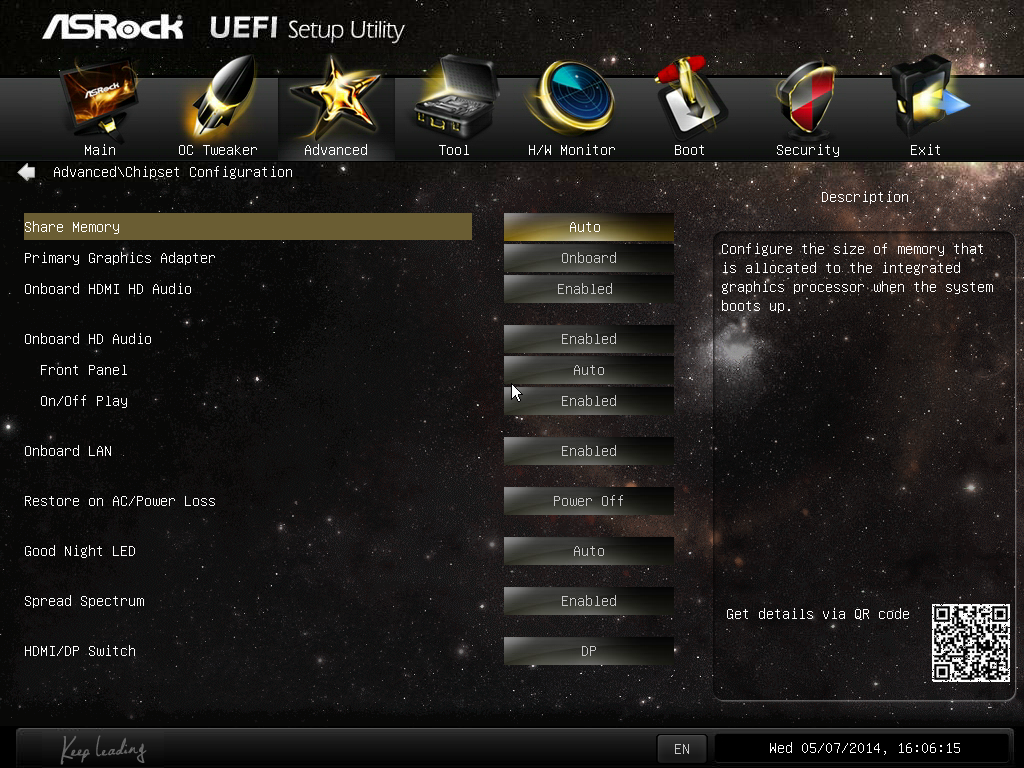
Task: Open the Main monitor icon
Action: [x=99, y=99]
